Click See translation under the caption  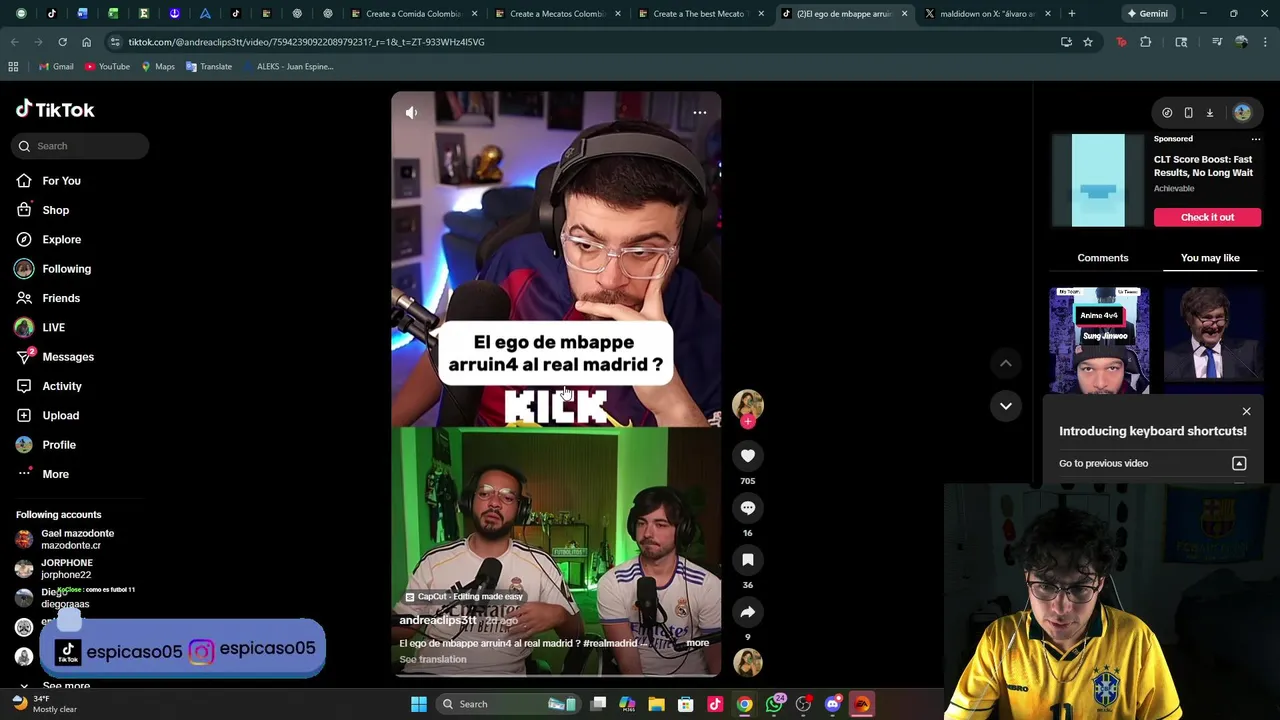[x=433, y=659]
